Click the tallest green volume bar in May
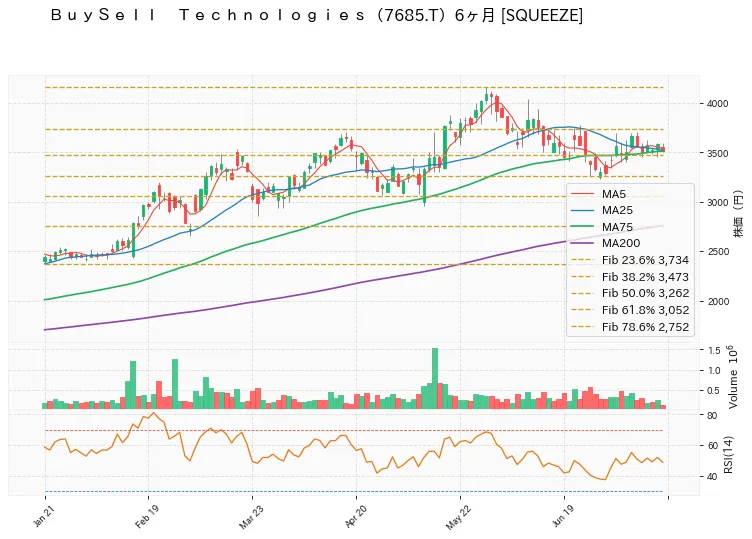The width and height of the screenshot is (752, 539). (x=435, y=378)
